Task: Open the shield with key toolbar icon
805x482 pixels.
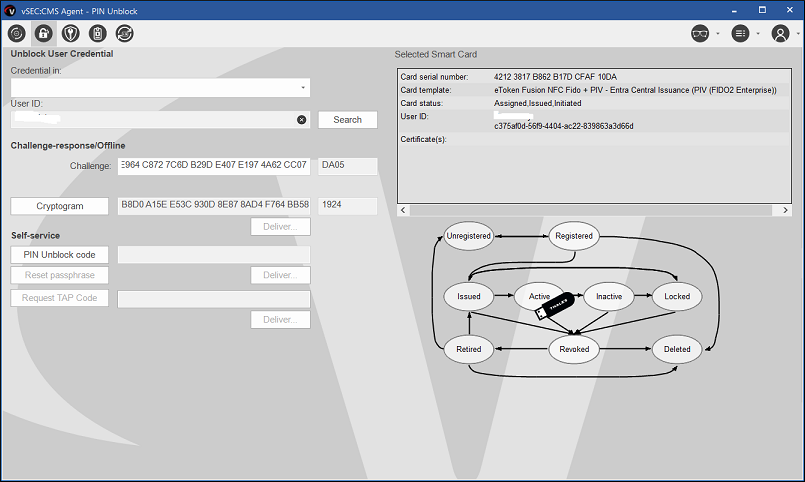Action: [70, 34]
